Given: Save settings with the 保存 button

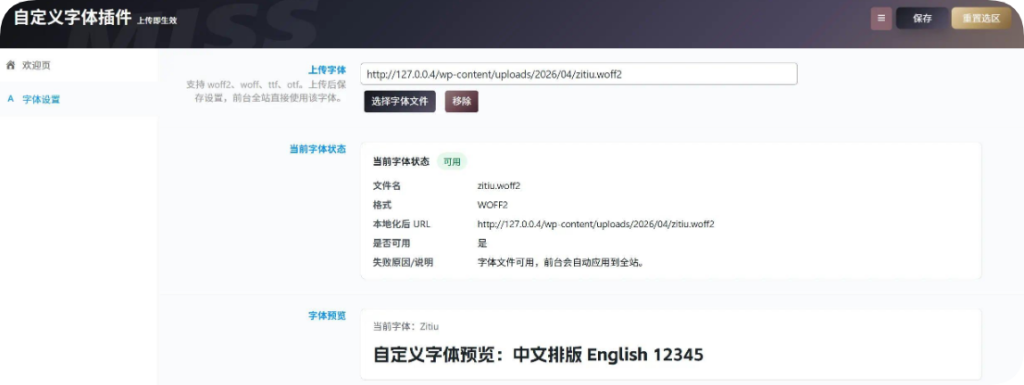Looking at the screenshot, I should click(x=922, y=18).
